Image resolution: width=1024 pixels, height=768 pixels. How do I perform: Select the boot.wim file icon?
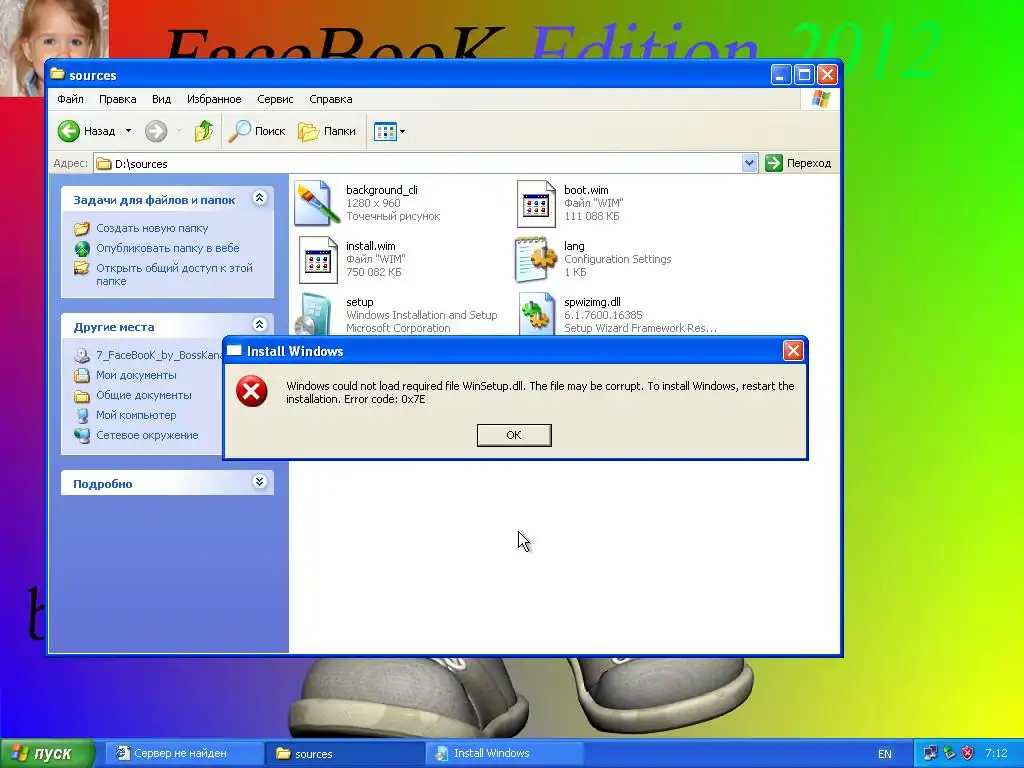tap(536, 204)
